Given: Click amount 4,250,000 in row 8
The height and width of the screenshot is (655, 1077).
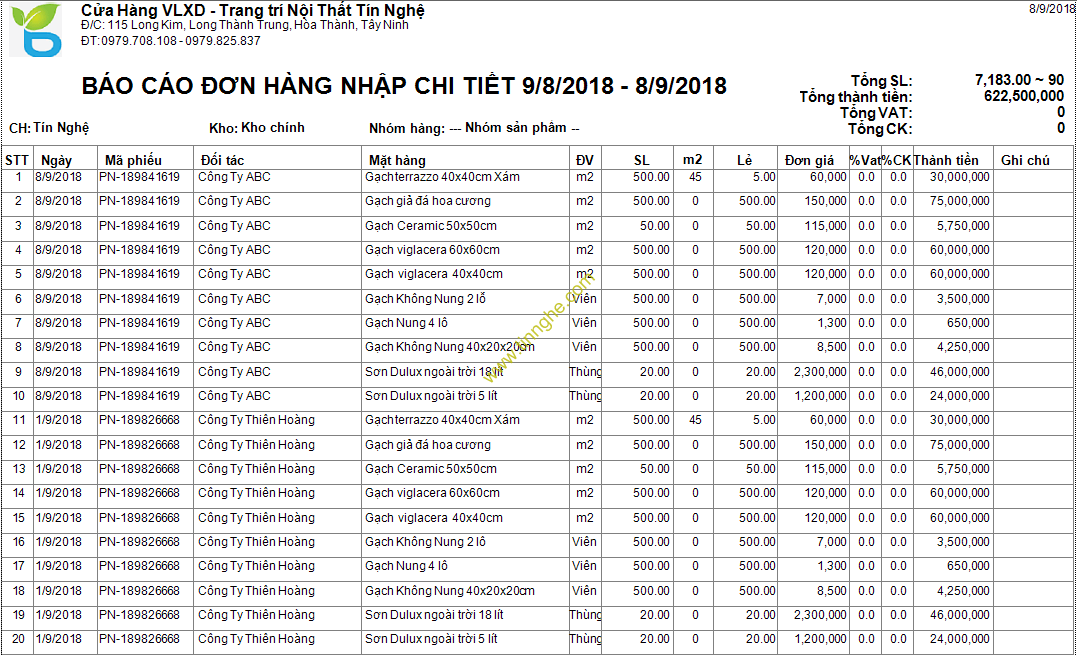Looking at the screenshot, I should [x=963, y=347].
